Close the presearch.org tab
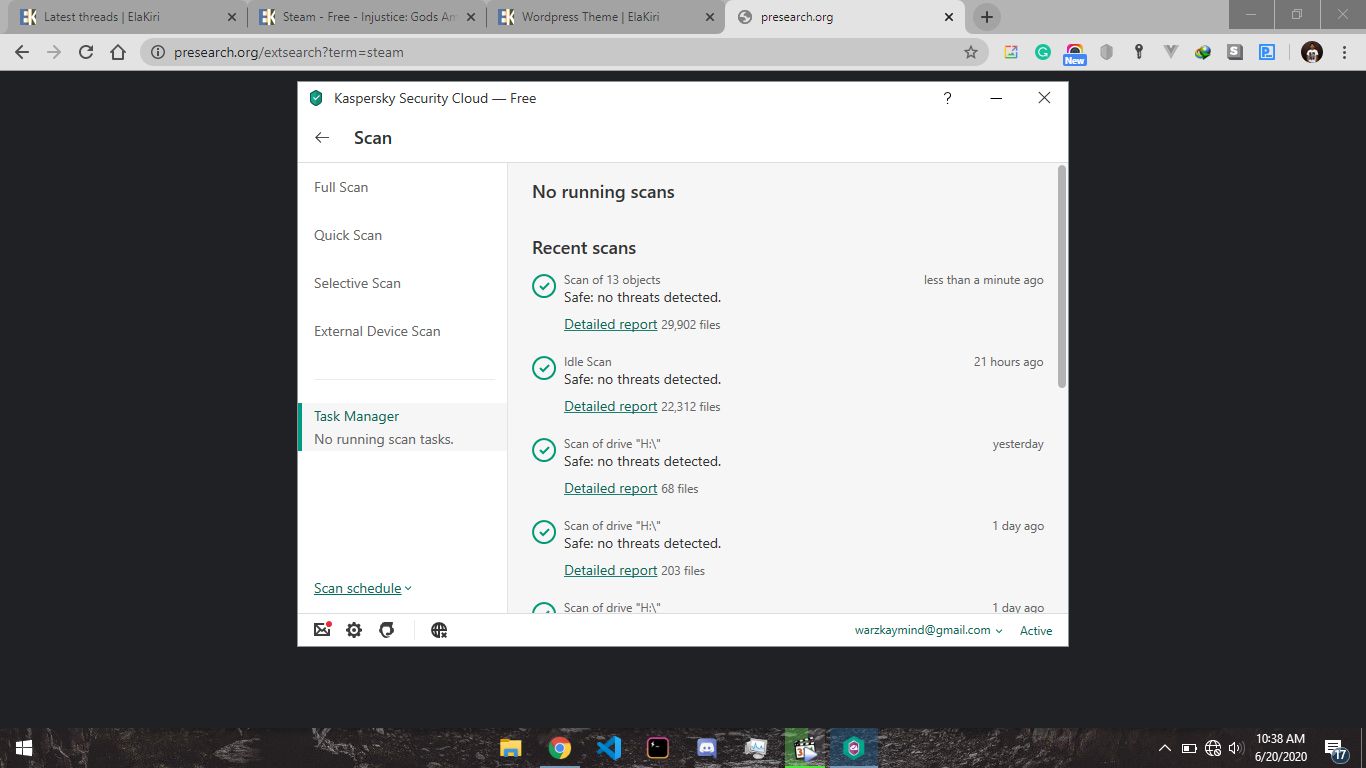Image resolution: width=1366 pixels, height=768 pixels. point(949,17)
